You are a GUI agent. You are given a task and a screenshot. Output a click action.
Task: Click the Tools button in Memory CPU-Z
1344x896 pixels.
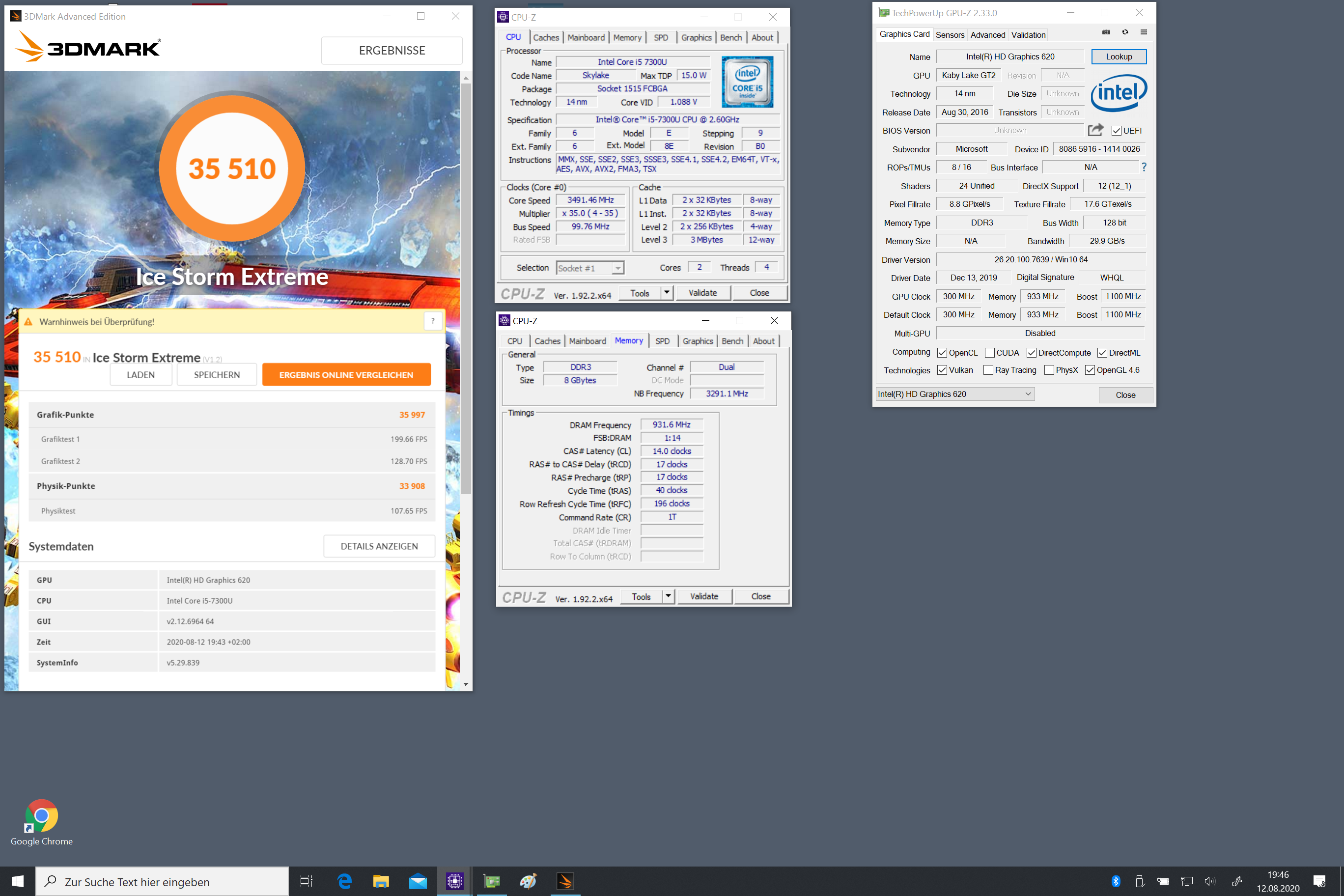(641, 596)
